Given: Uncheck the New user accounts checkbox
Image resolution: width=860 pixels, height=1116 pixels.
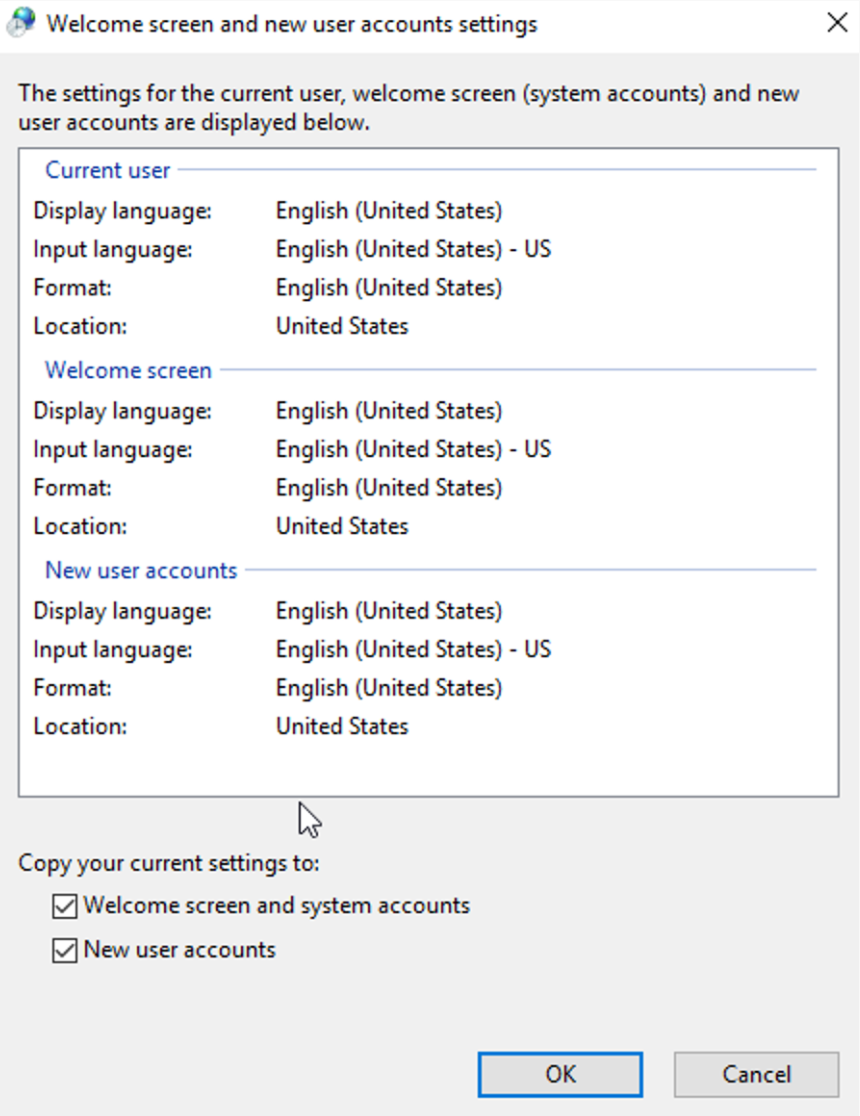Looking at the screenshot, I should (x=64, y=950).
